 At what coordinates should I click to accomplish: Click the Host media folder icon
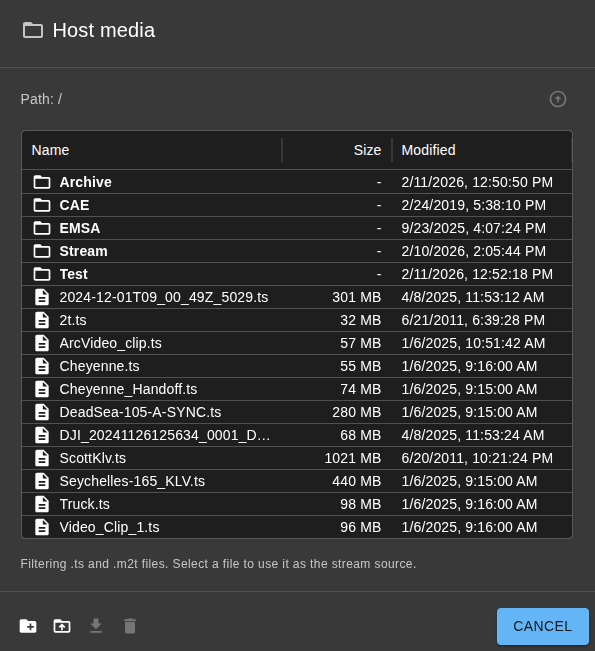pos(33,30)
